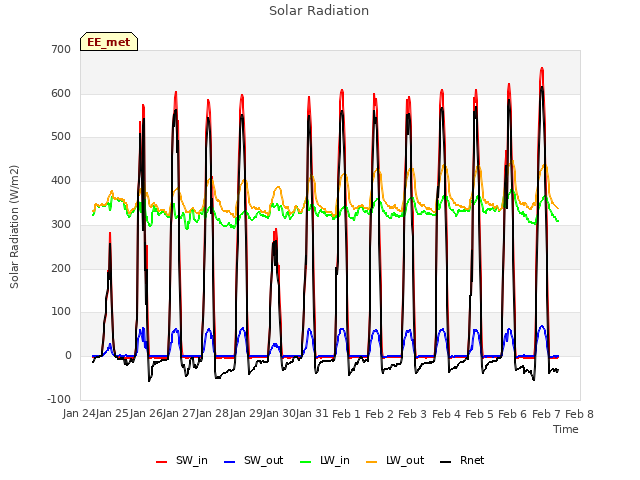Toggle LW_out series in legend
The height and width of the screenshot is (480, 640).
[395, 460]
